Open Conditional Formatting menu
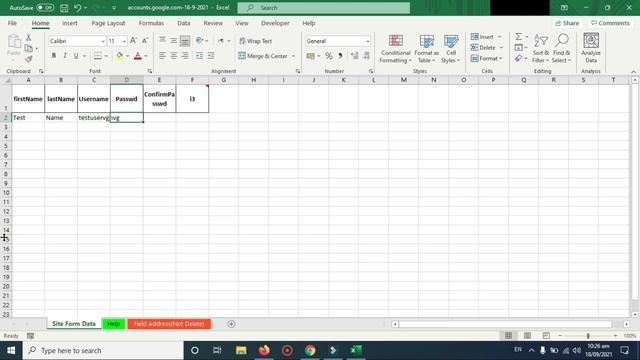640x360 pixels. coord(395,49)
